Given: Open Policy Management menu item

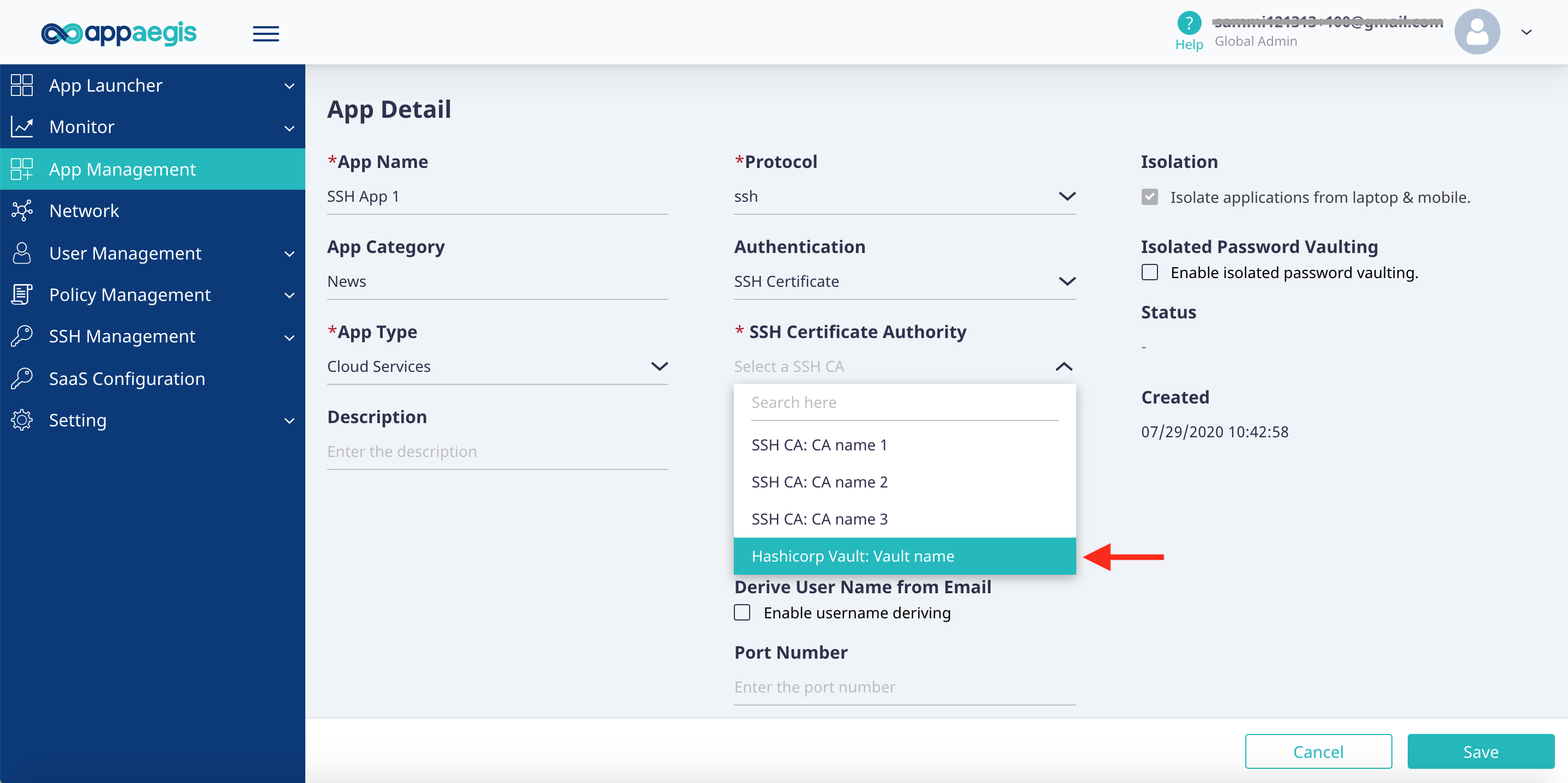Looking at the screenshot, I should coord(152,294).
